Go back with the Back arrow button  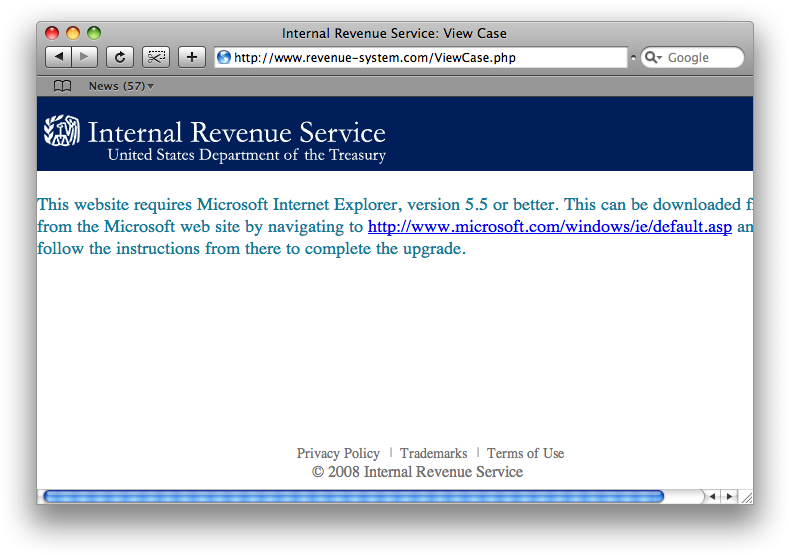[x=58, y=57]
